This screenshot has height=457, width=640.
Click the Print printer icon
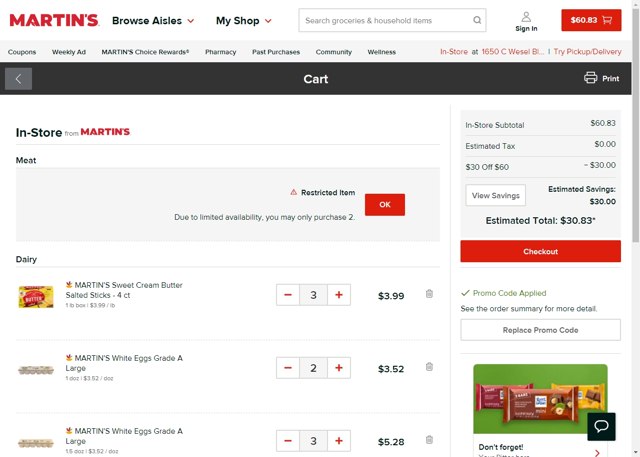point(590,78)
